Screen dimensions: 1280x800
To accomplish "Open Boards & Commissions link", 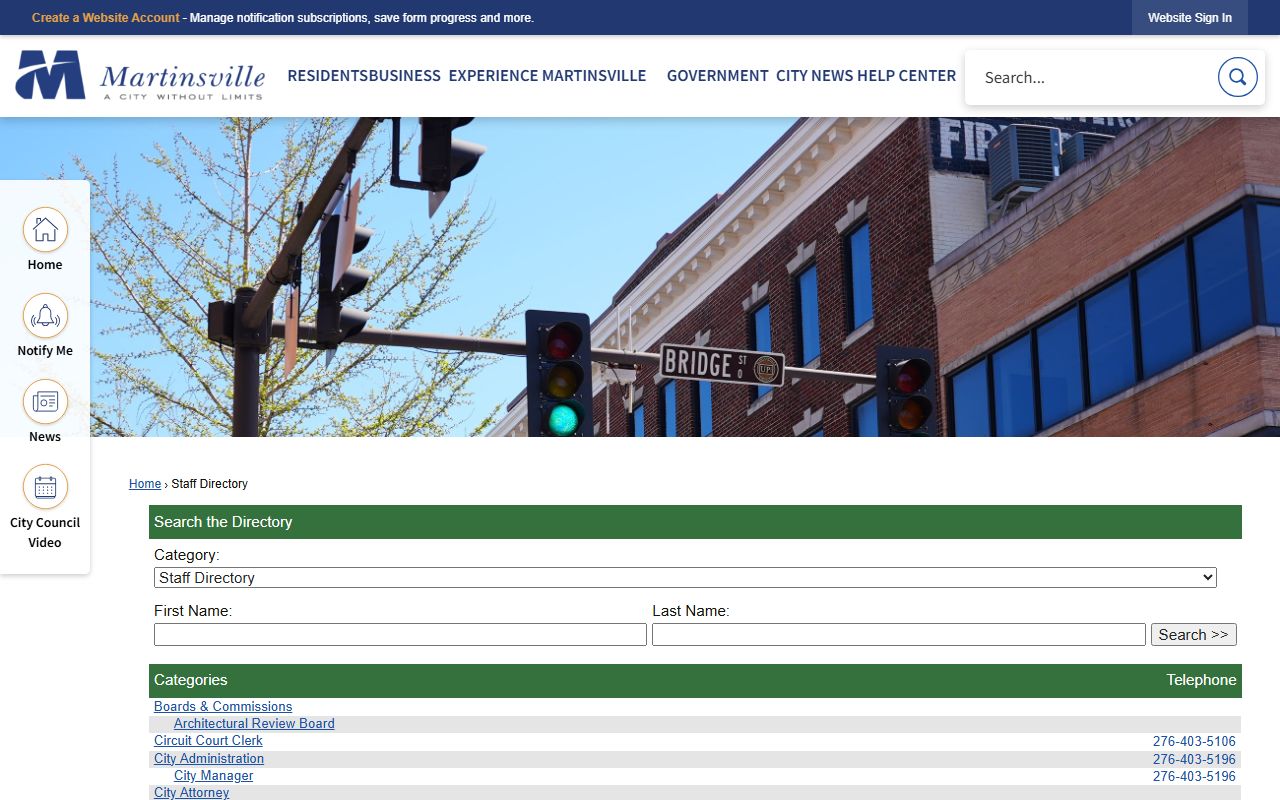I will tap(223, 706).
